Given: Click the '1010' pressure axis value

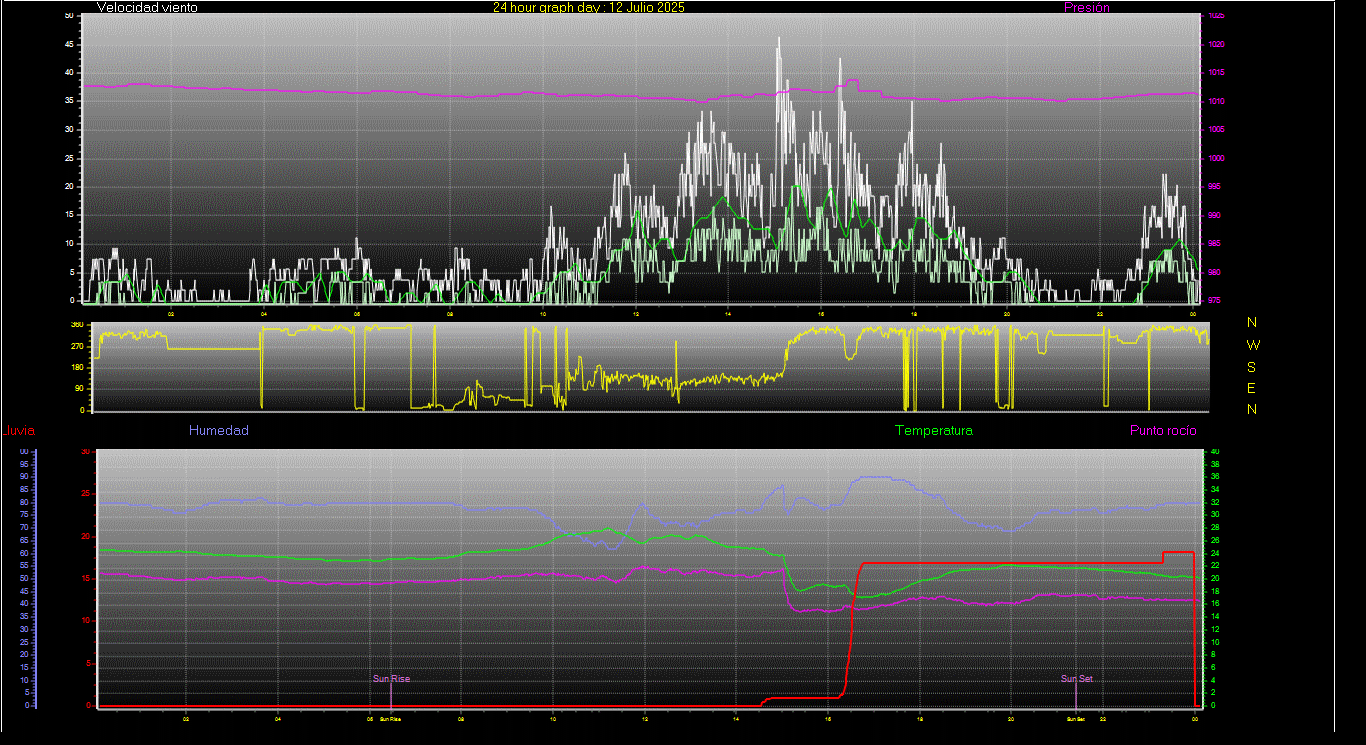Looking at the screenshot, I should click(x=1216, y=102).
